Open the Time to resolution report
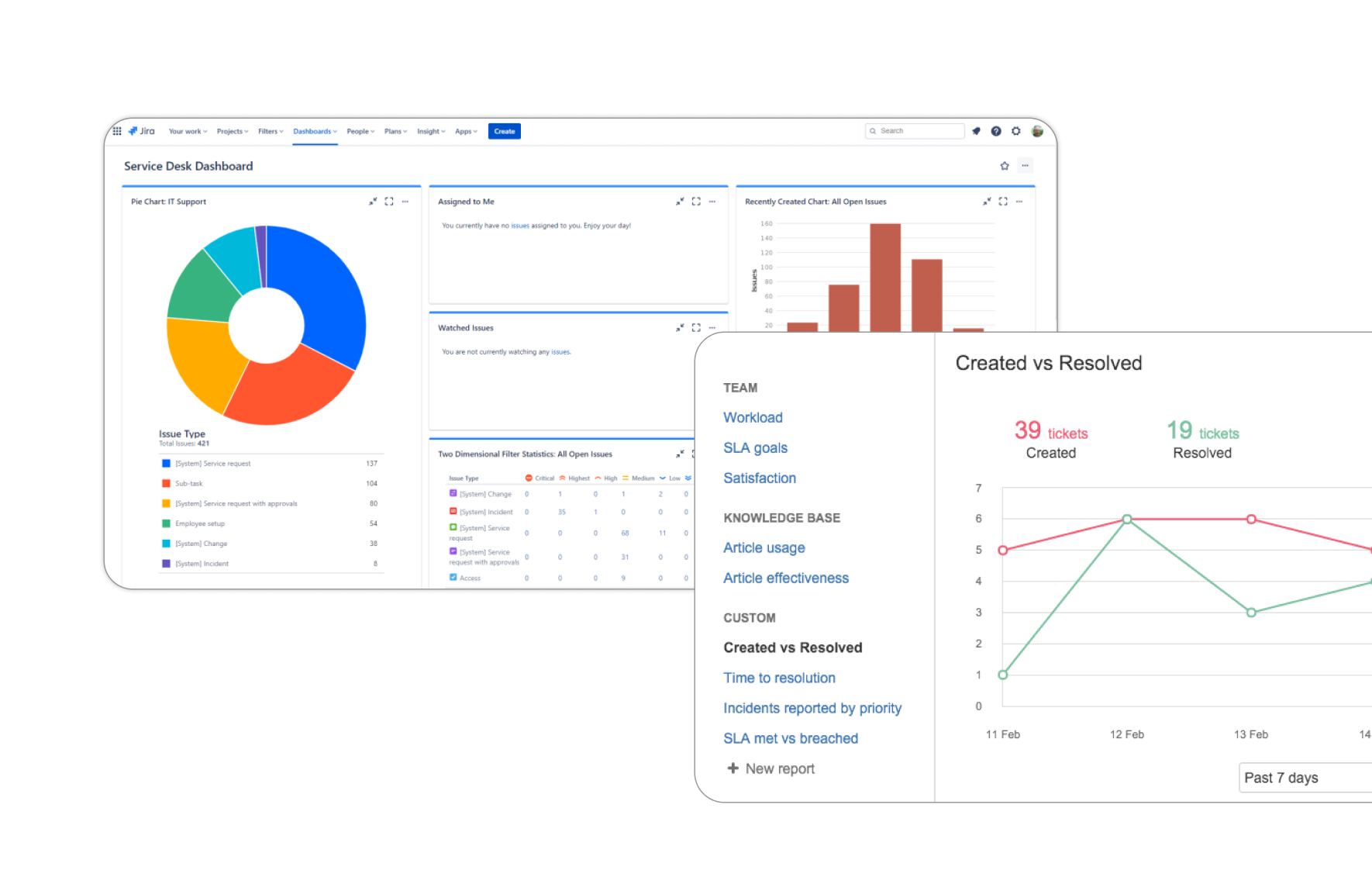Screen dimensions: 1372x884 (779, 679)
